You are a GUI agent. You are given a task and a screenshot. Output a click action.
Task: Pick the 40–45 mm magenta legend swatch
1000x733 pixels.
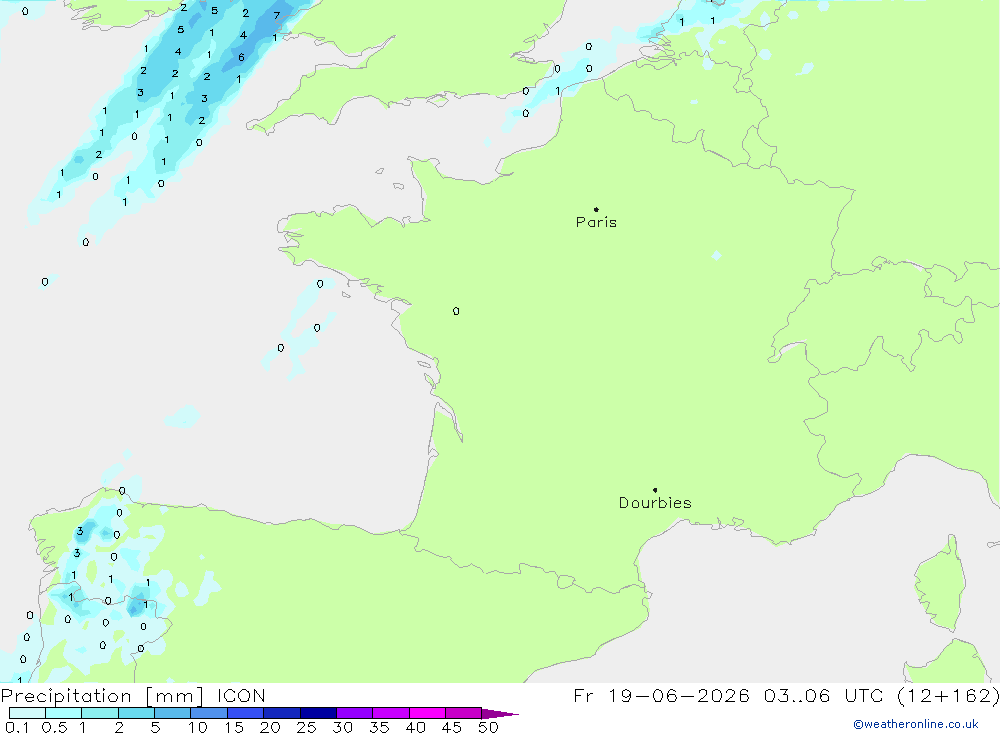427,713
